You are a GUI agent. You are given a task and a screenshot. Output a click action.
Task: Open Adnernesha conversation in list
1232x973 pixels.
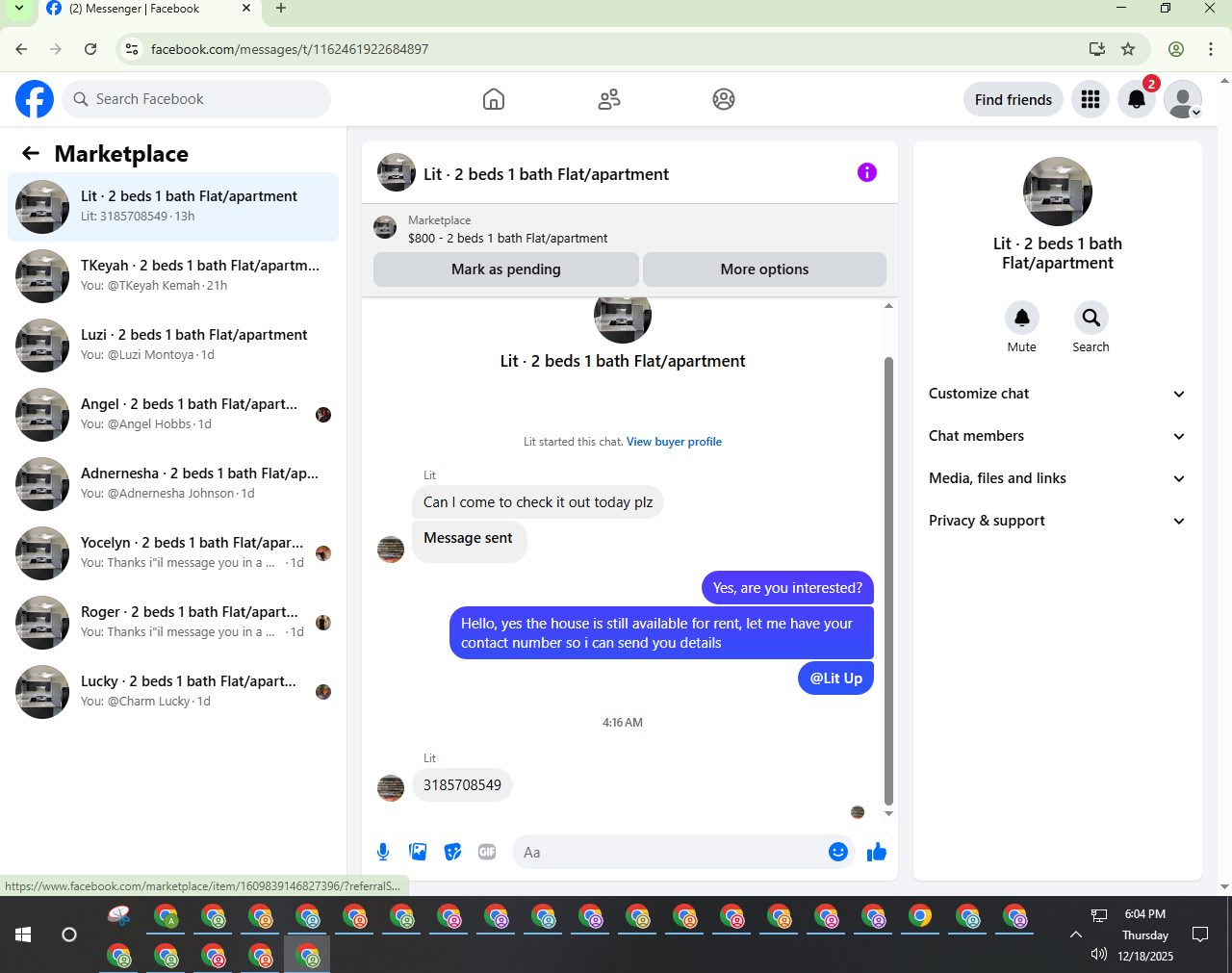(173, 484)
